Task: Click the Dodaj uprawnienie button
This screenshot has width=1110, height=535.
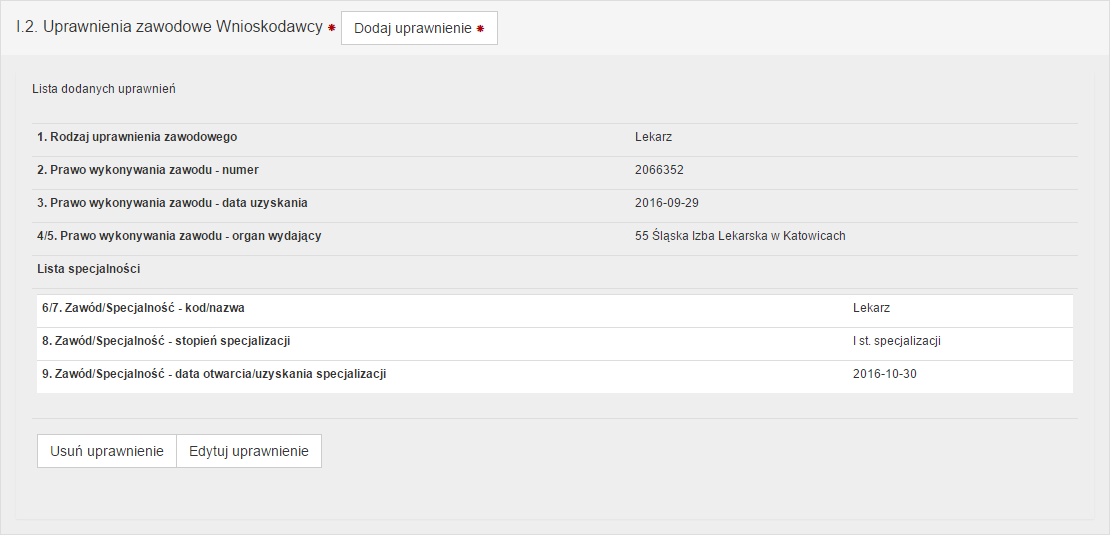Action: pos(418,28)
